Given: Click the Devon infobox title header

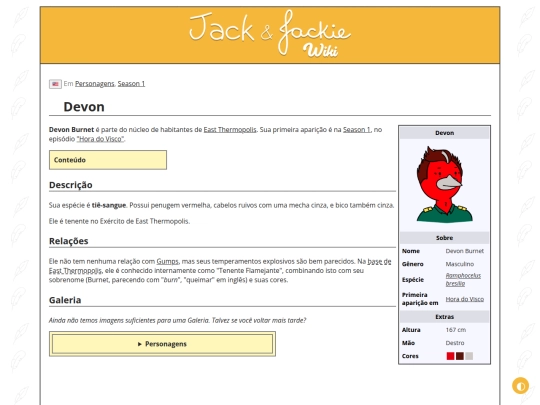Looking at the screenshot, I should pyautogui.click(x=444, y=133).
